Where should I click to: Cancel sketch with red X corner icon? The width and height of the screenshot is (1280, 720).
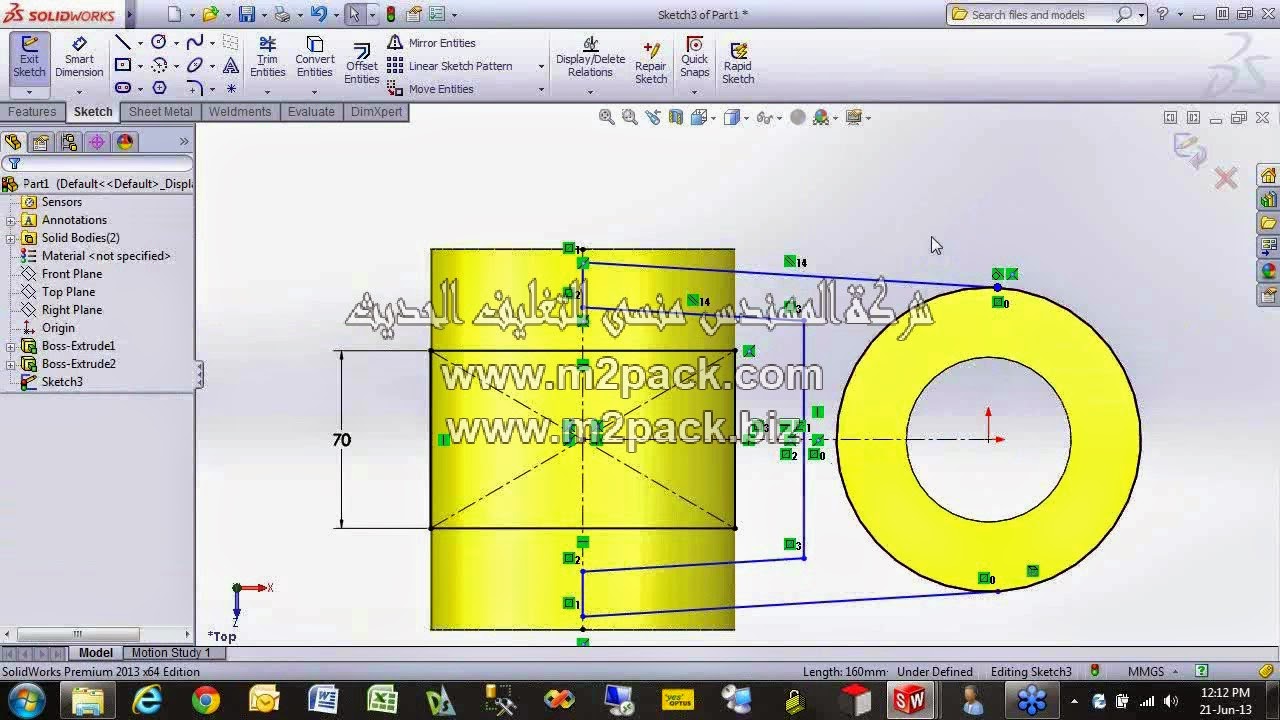(x=1226, y=179)
